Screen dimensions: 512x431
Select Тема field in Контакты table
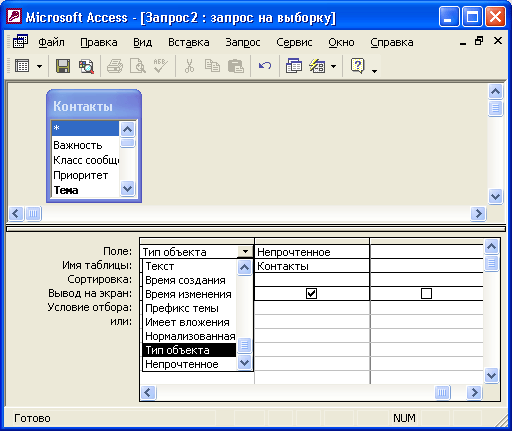click(85, 190)
